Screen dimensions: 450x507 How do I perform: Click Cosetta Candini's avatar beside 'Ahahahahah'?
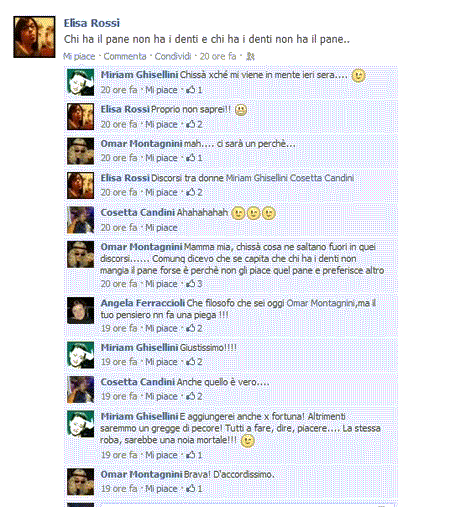pyautogui.click(x=80, y=220)
